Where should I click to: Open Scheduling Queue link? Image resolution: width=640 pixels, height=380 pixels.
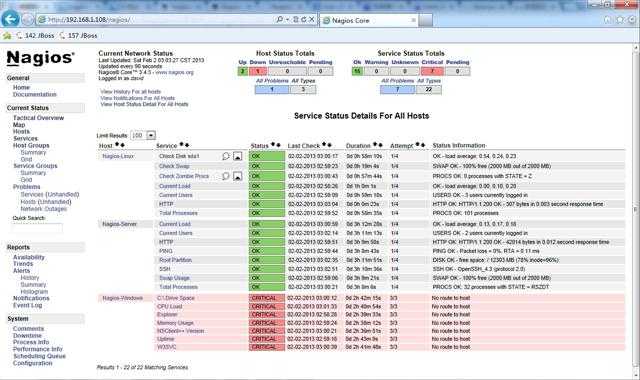point(39,356)
